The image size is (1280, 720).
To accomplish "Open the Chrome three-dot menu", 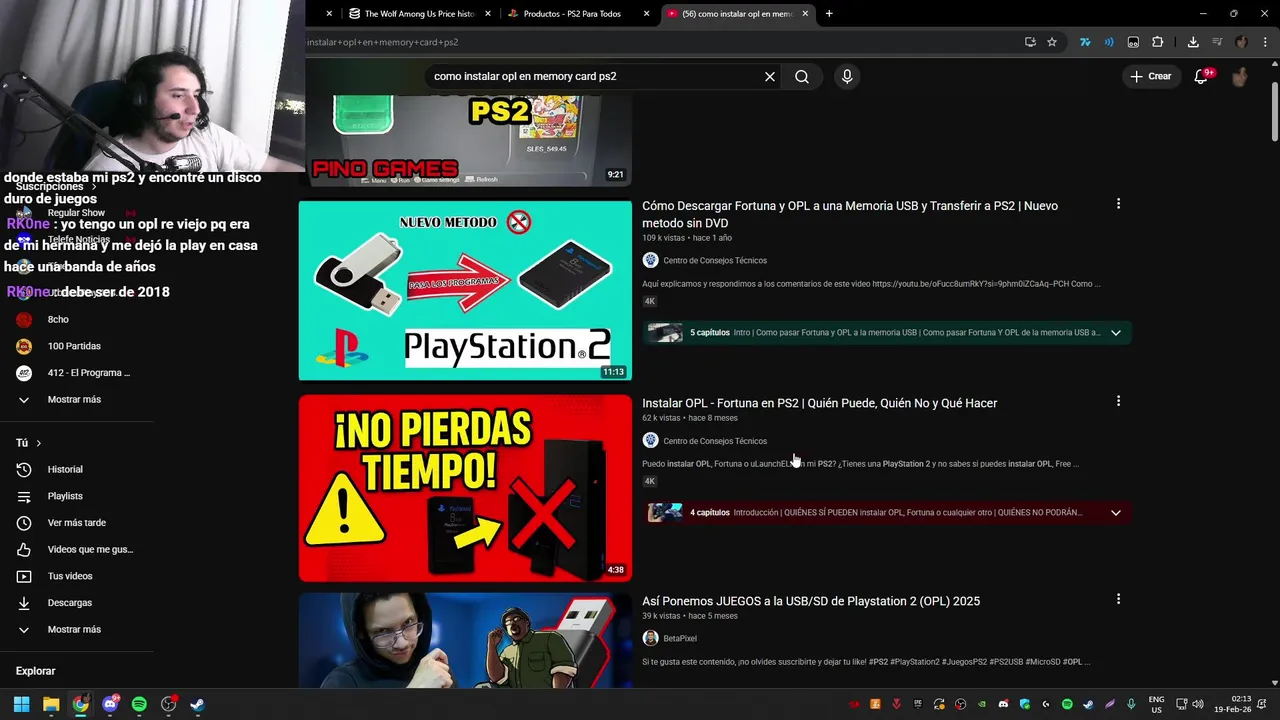I will (x=1264, y=42).
